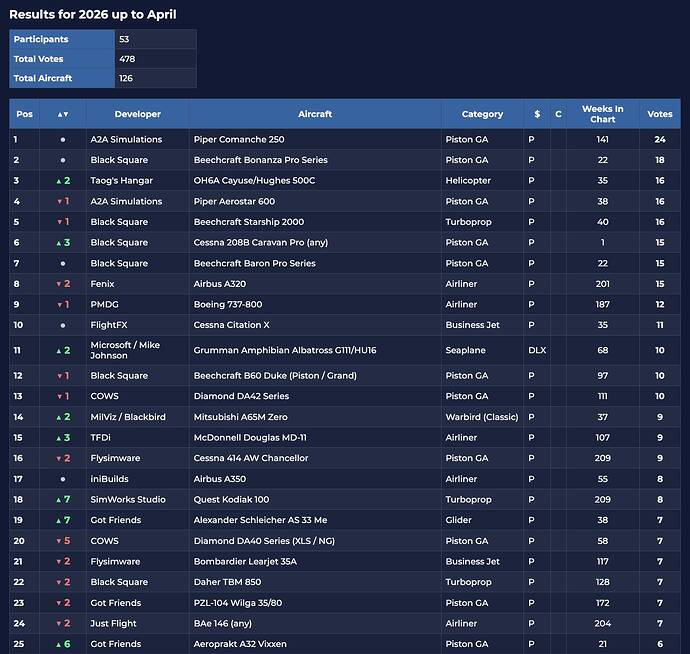Image resolution: width=690 pixels, height=654 pixels.
Task: Select the Grumman Amphibian Albatross G111/HU16 cell
Action: click(315, 350)
